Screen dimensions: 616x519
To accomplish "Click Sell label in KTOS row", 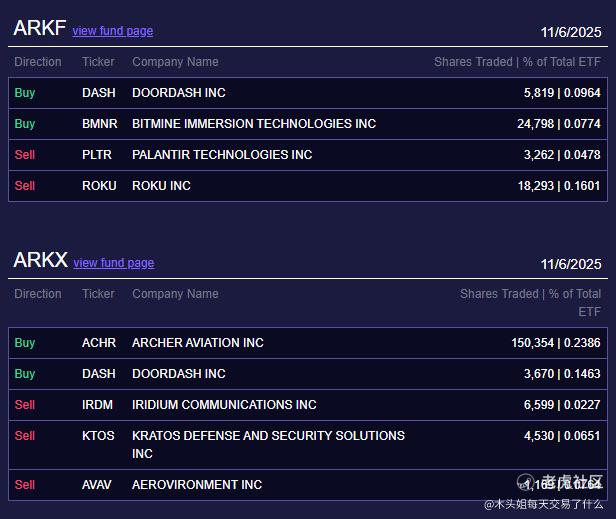I will point(25,436).
